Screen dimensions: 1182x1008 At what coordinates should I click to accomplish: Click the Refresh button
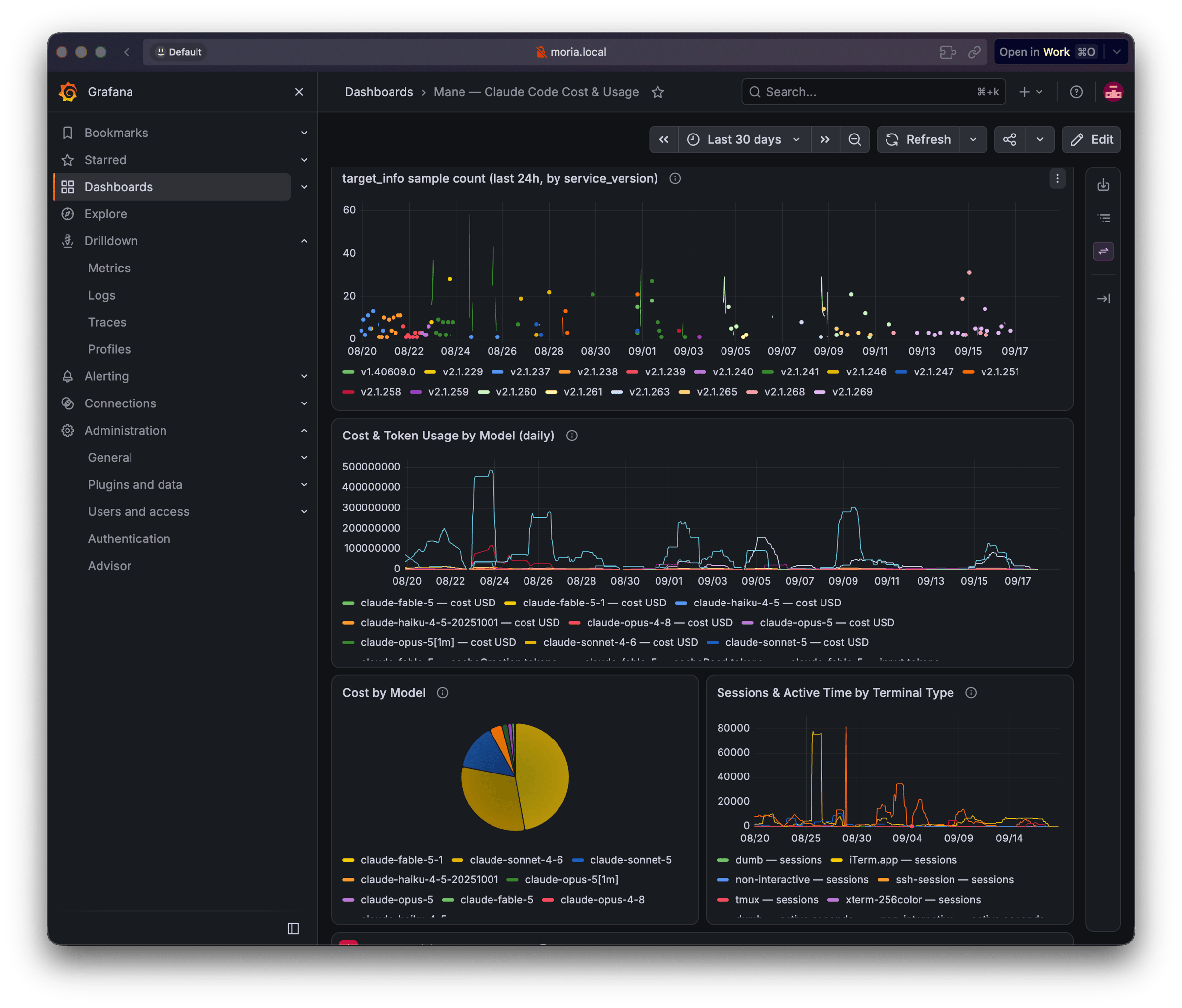click(x=918, y=140)
